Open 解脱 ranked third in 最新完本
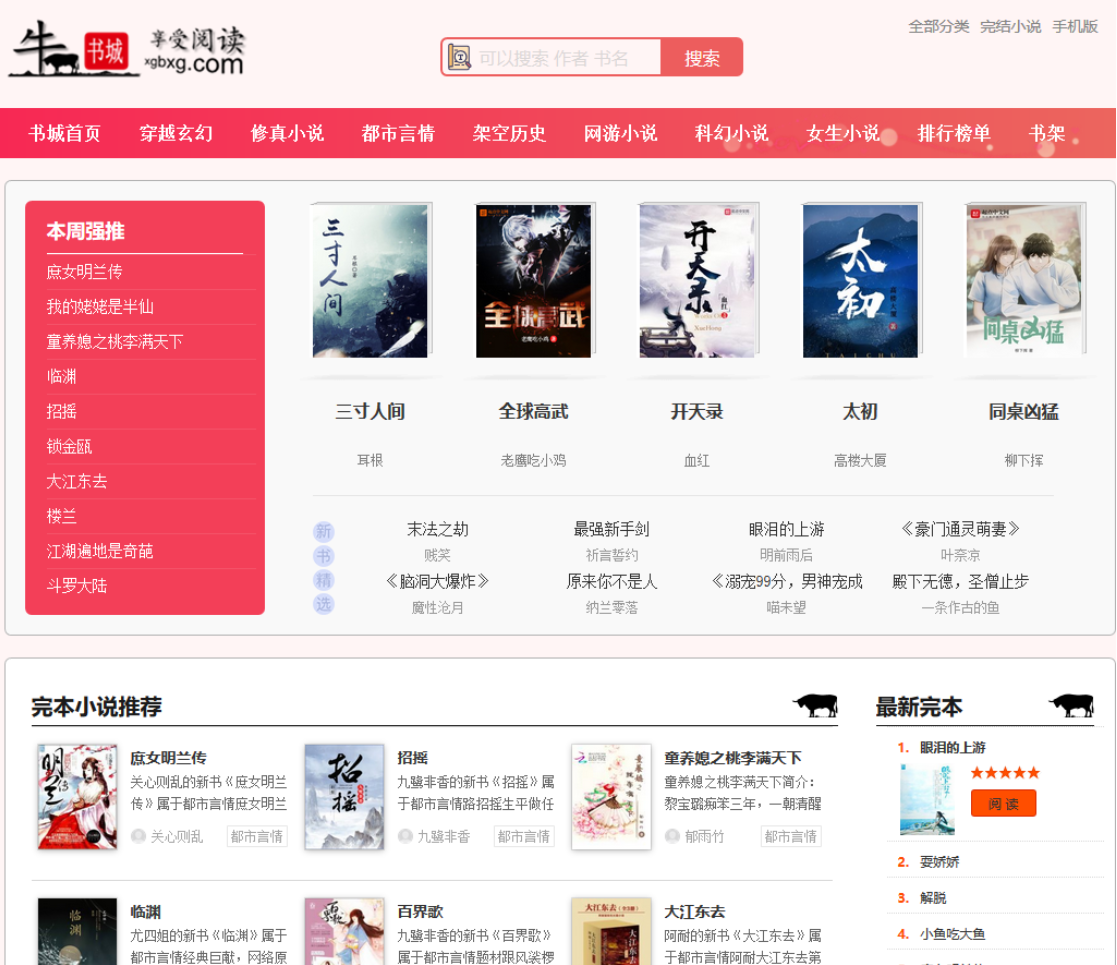Viewport: 1117px width, 965px height. 933,898
